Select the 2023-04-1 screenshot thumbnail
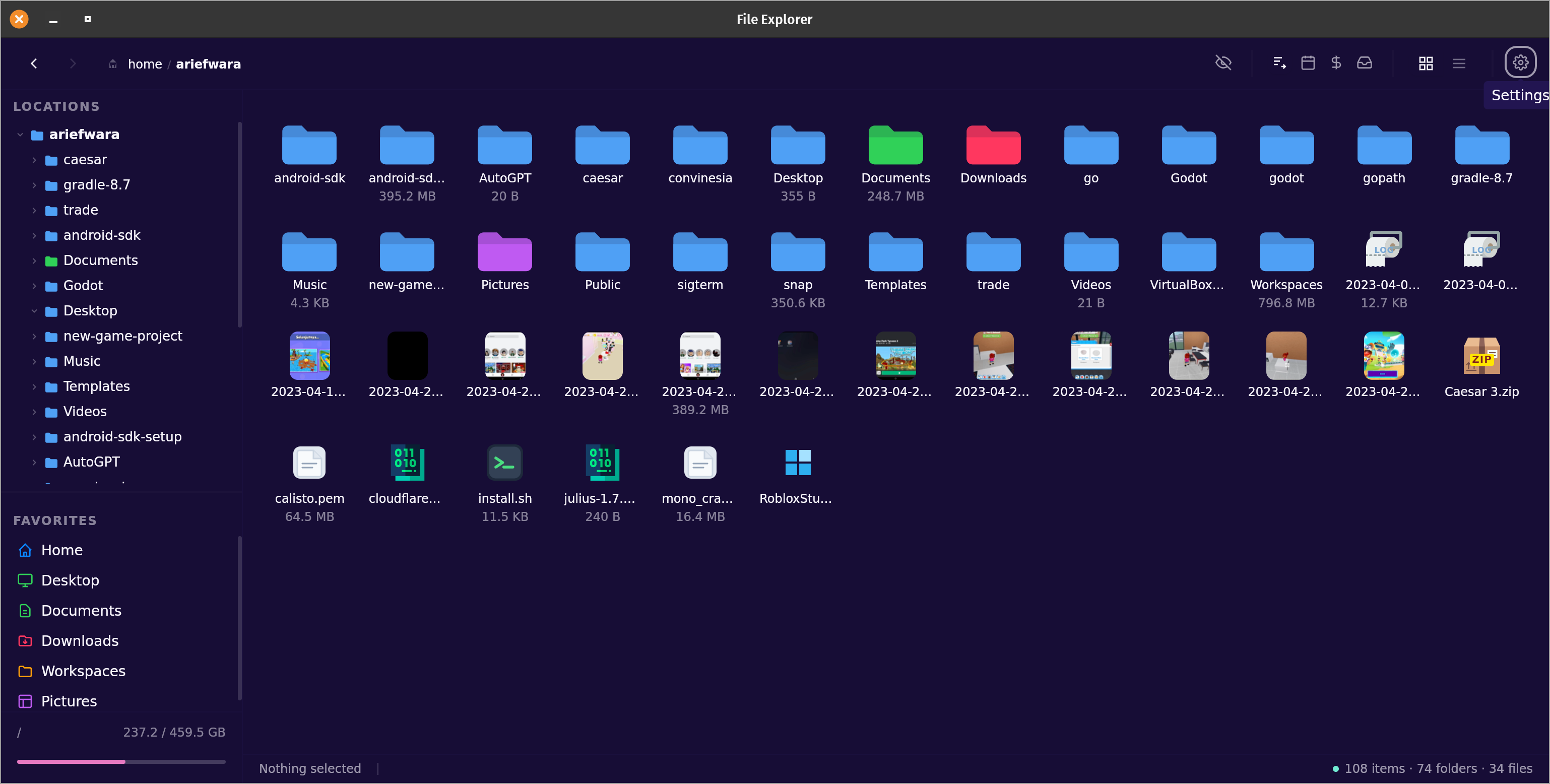This screenshot has width=1550, height=784. pos(309,356)
